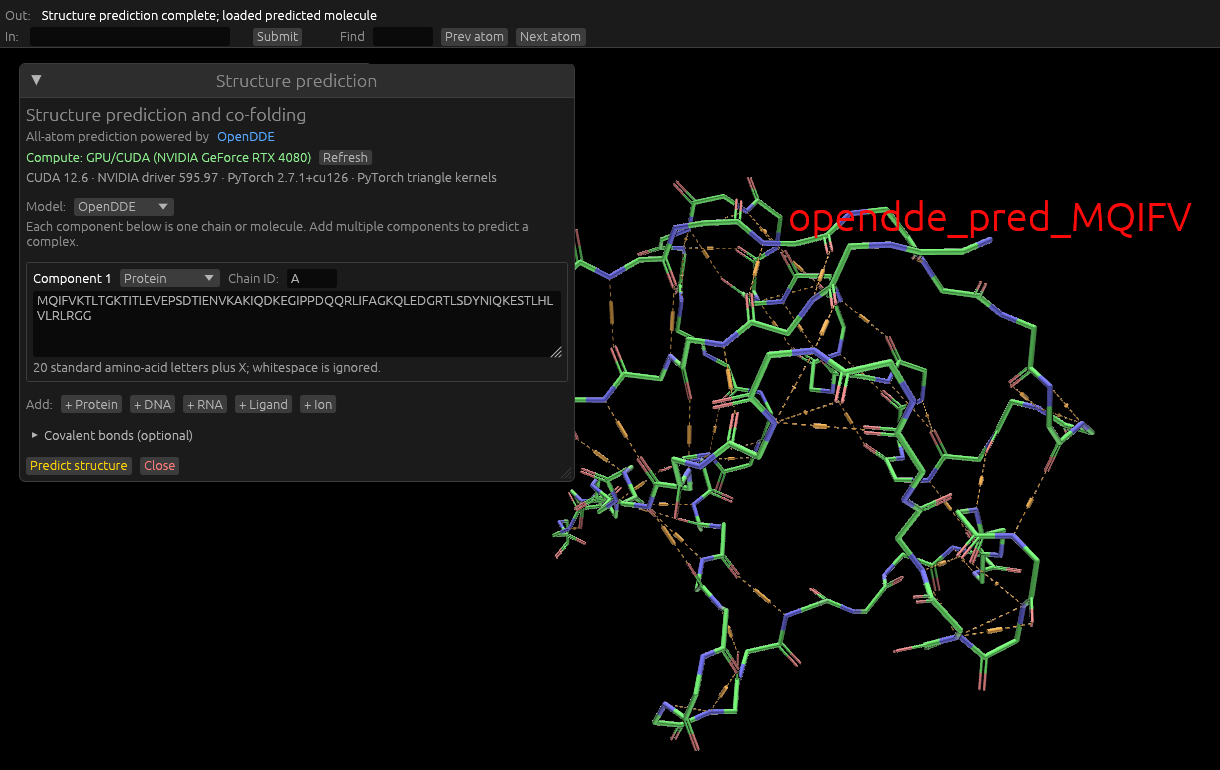Screen dimensions: 1220x770
Task: Add a DNA component
Action: point(152,405)
